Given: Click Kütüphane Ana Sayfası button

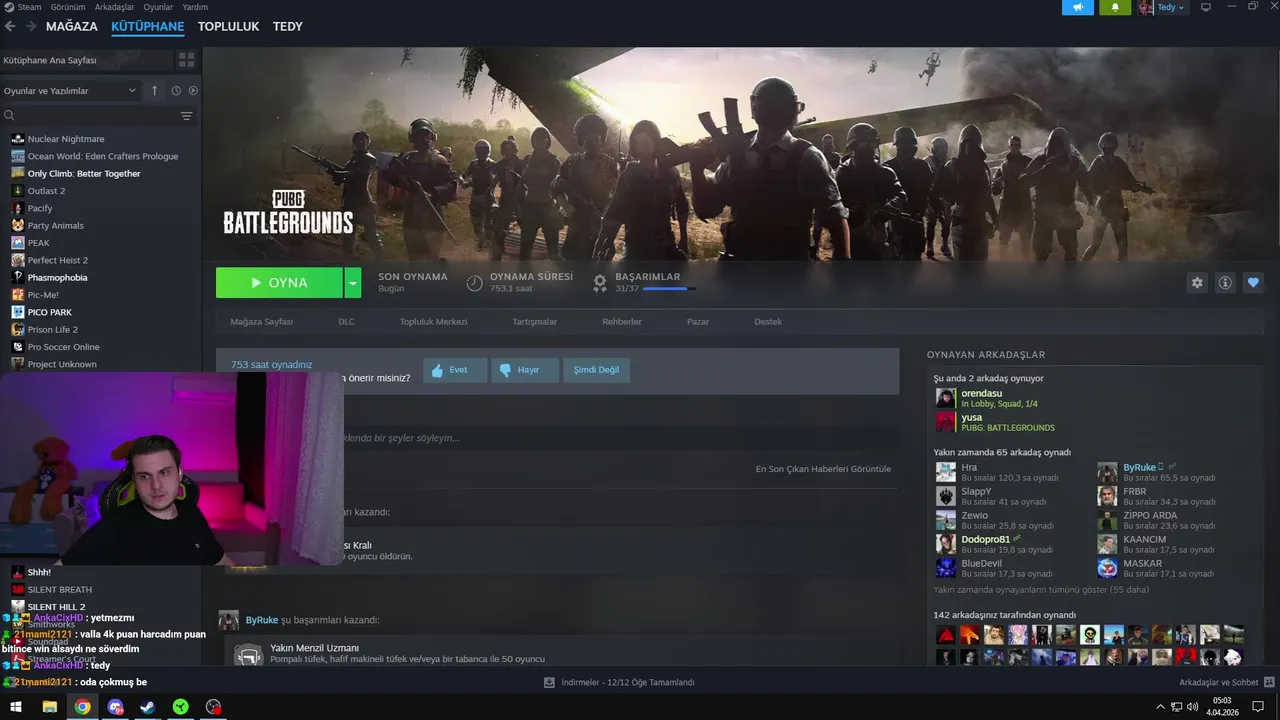Looking at the screenshot, I should pyautogui.click(x=85, y=60).
